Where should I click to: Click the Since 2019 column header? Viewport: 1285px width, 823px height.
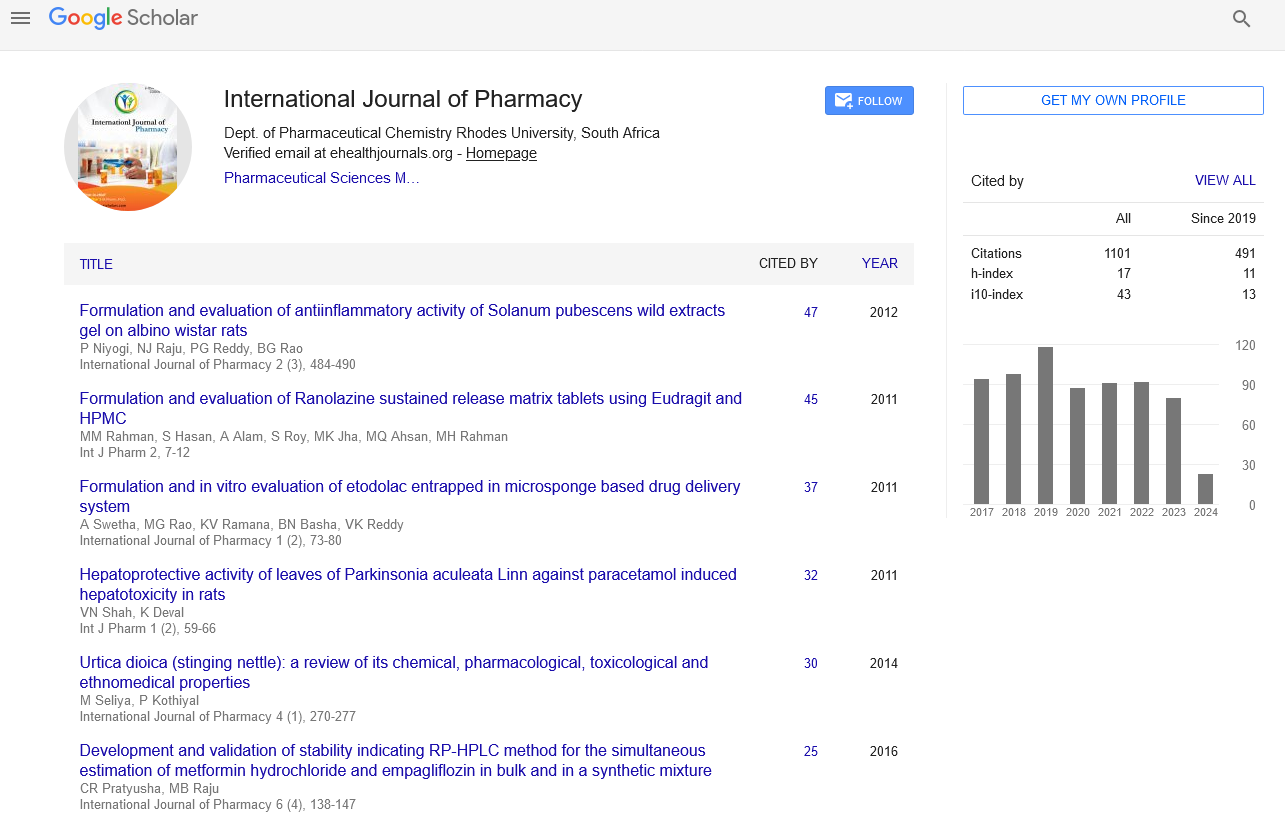coord(1223,218)
